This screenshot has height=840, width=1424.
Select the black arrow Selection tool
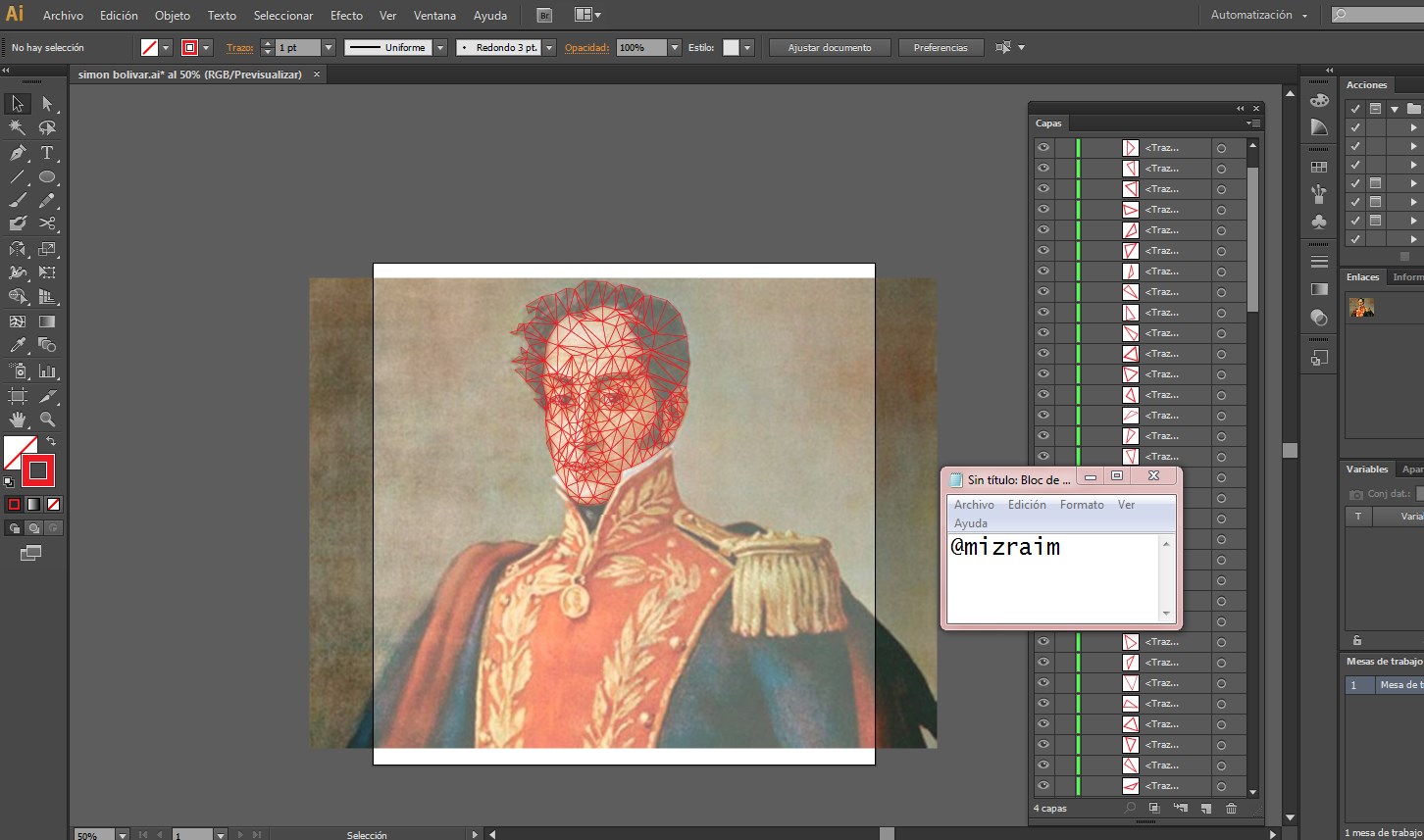(x=18, y=104)
